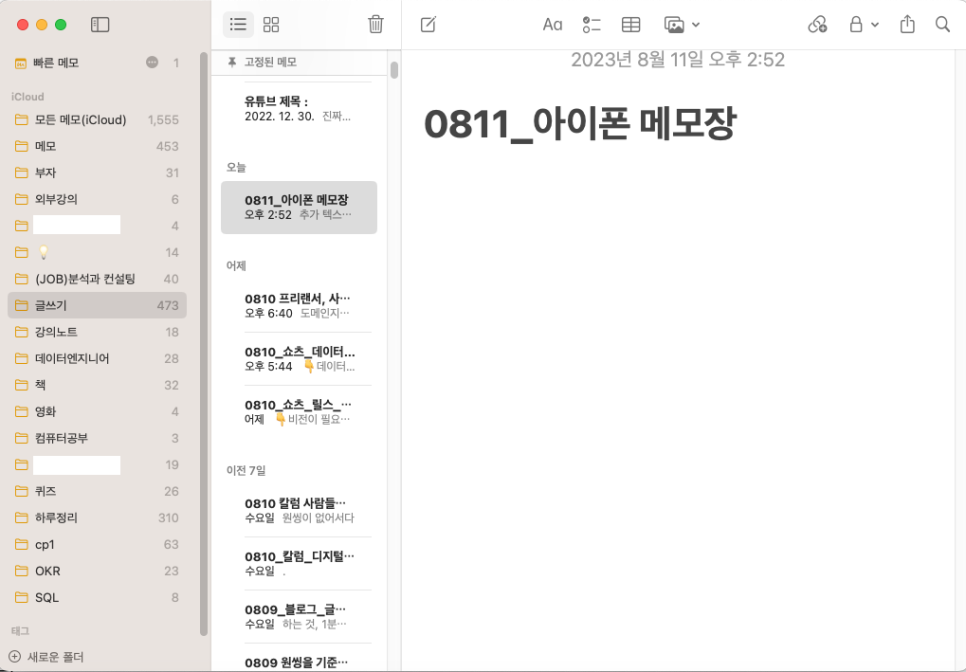Switch to list view

(238, 25)
